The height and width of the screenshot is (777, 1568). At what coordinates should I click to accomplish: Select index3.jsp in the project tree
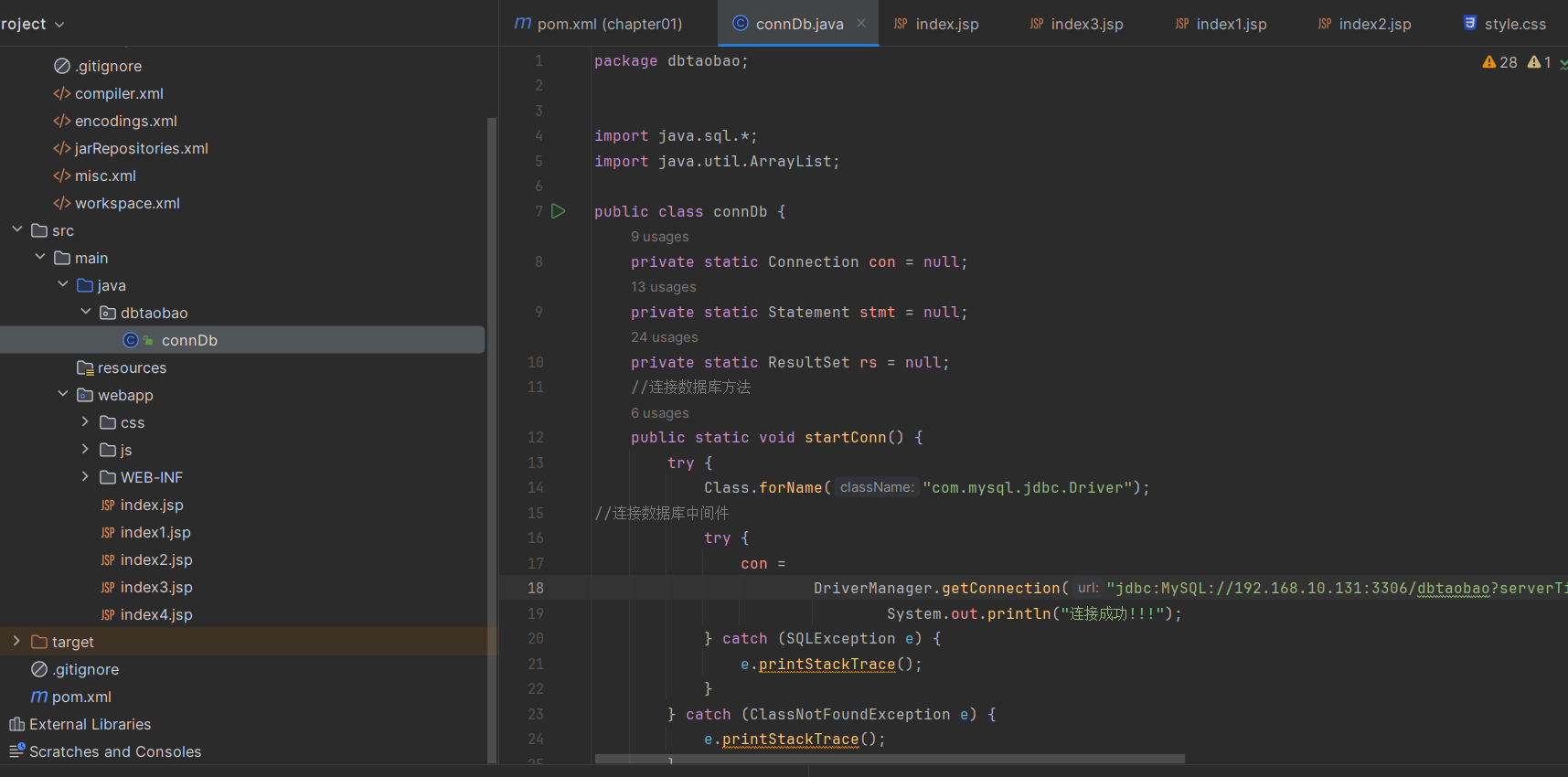(x=156, y=587)
